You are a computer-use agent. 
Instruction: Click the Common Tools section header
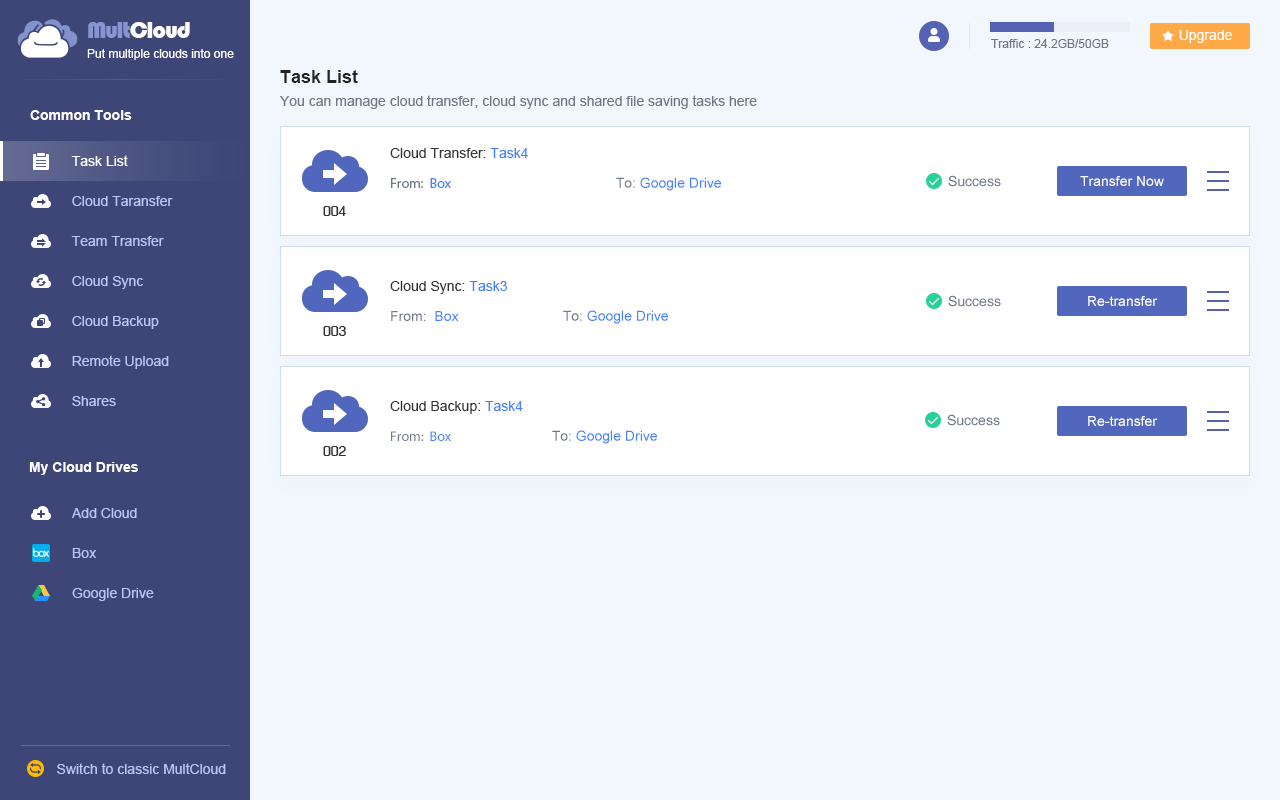click(81, 115)
